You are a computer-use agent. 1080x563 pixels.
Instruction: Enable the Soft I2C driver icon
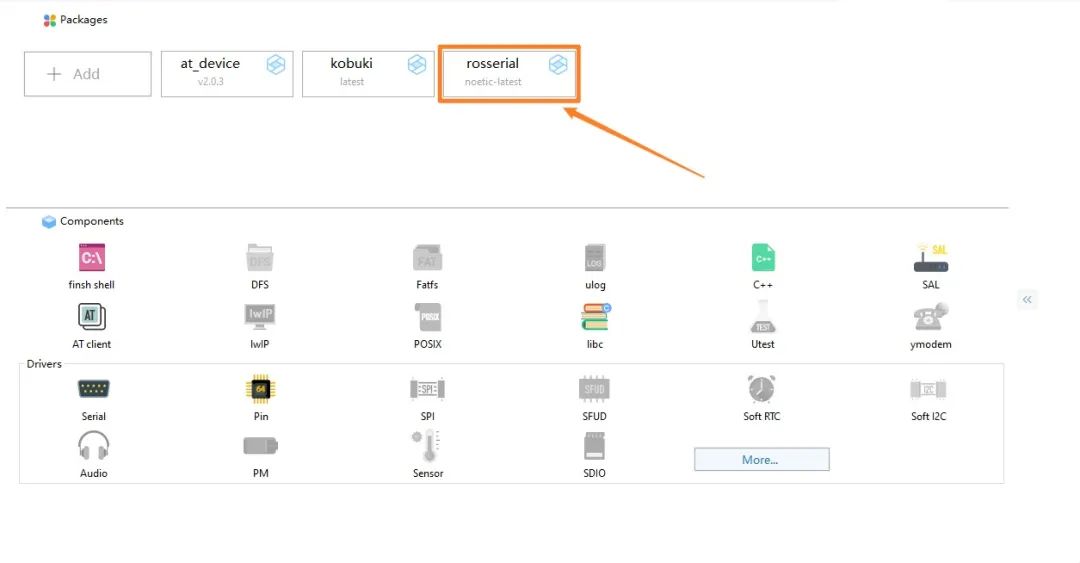[x=928, y=389]
